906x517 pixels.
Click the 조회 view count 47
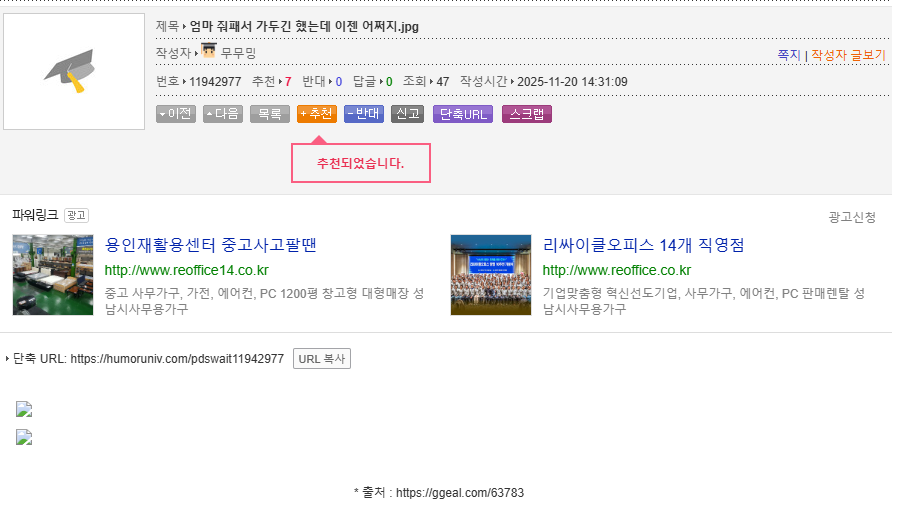click(443, 82)
